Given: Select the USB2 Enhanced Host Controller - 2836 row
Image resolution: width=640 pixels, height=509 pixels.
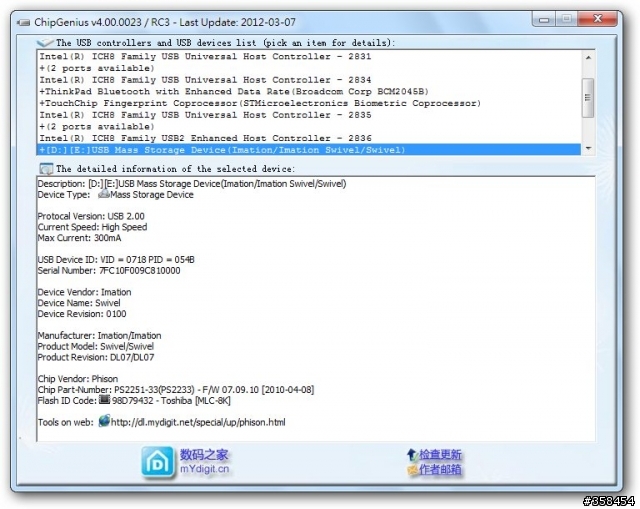Looking at the screenshot, I should pyautogui.click(x=309, y=138).
